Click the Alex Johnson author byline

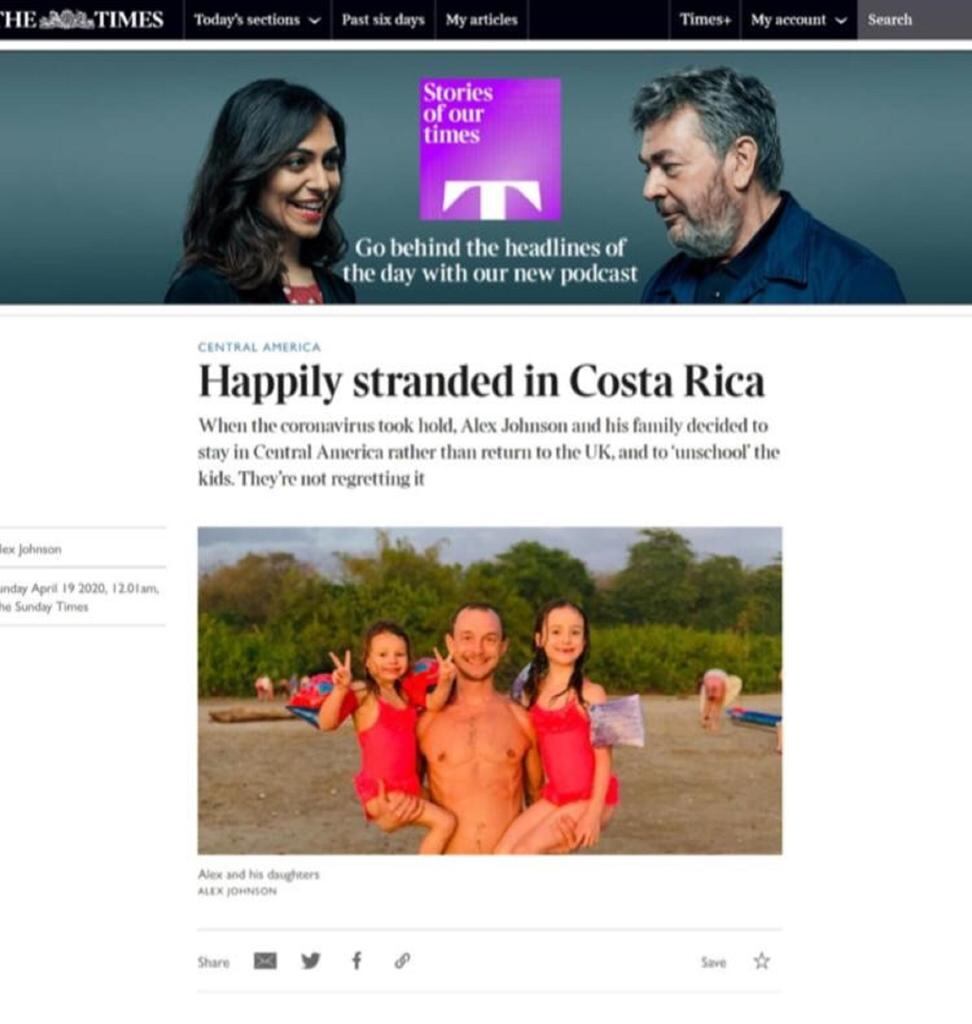point(31,549)
